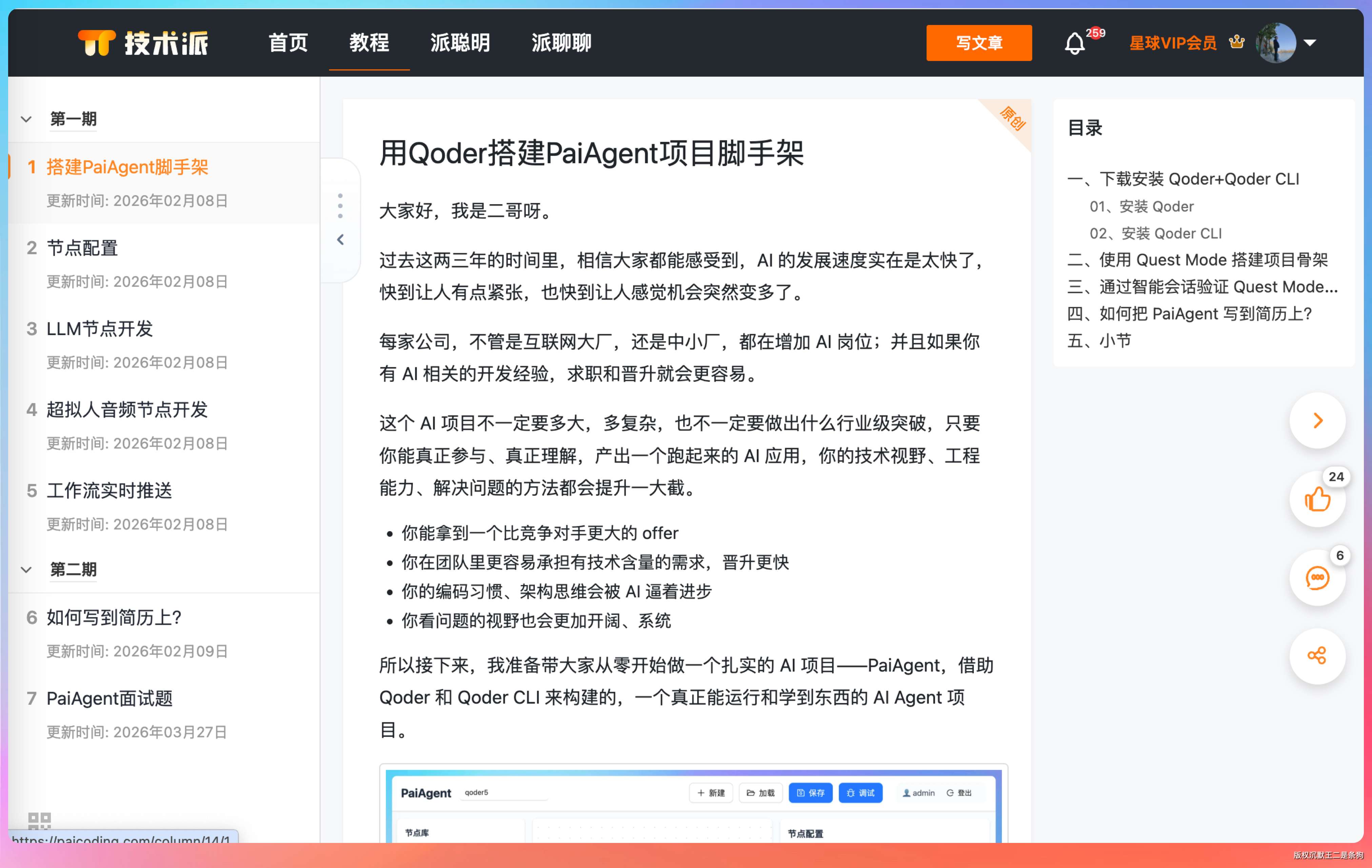Jump to 五、小节 in the table of contents
Image resolution: width=1372 pixels, height=868 pixels.
click(x=1099, y=340)
